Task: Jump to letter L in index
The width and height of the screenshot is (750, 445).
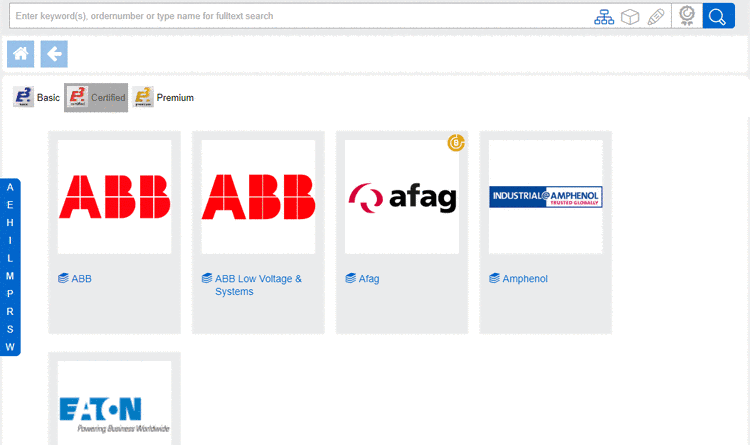Action: [10, 258]
